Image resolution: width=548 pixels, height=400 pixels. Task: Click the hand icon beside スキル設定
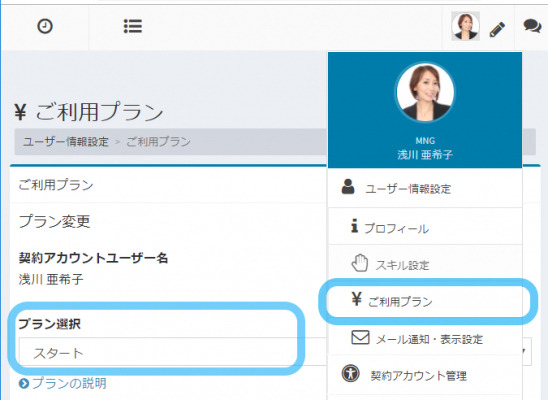point(360,263)
